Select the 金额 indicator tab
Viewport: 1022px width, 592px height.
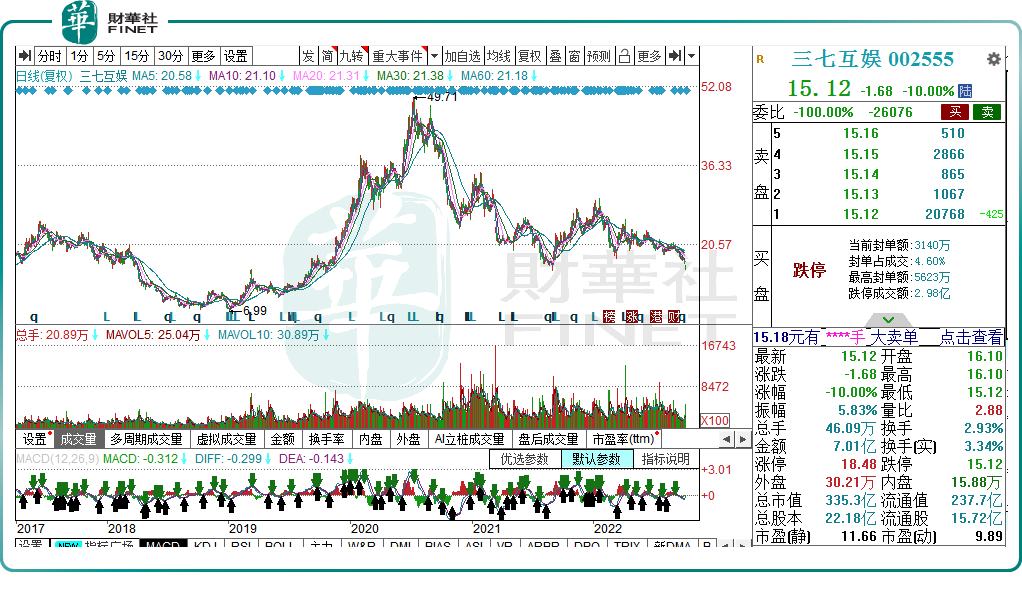click(x=283, y=439)
